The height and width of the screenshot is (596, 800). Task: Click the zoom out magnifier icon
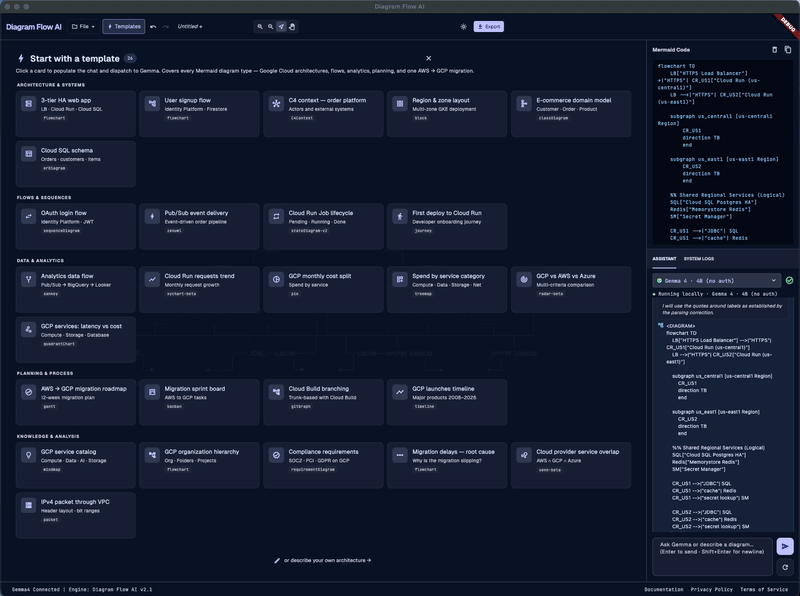coord(270,27)
